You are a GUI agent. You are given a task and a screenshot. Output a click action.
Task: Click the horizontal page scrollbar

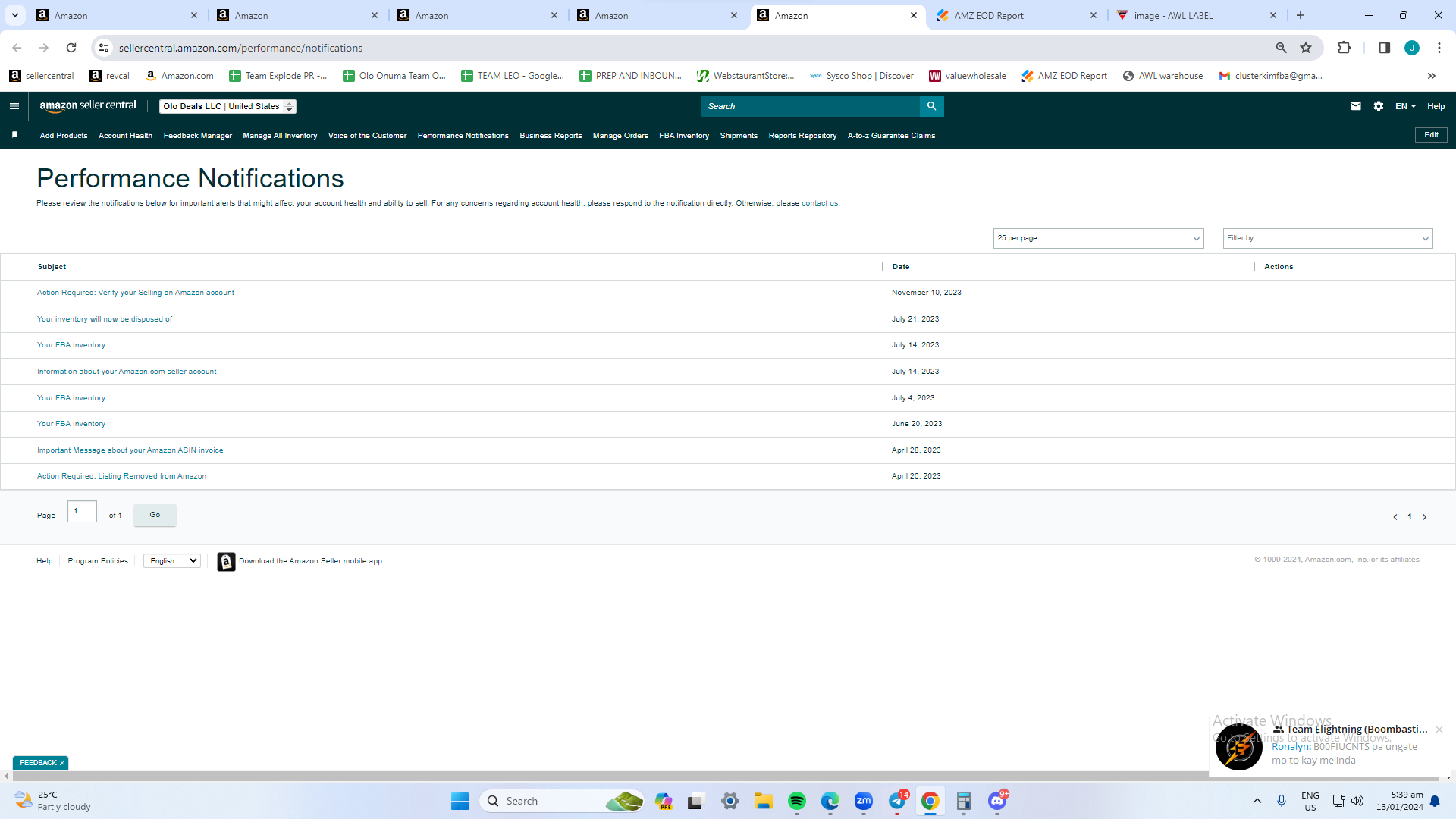[724, 776]
